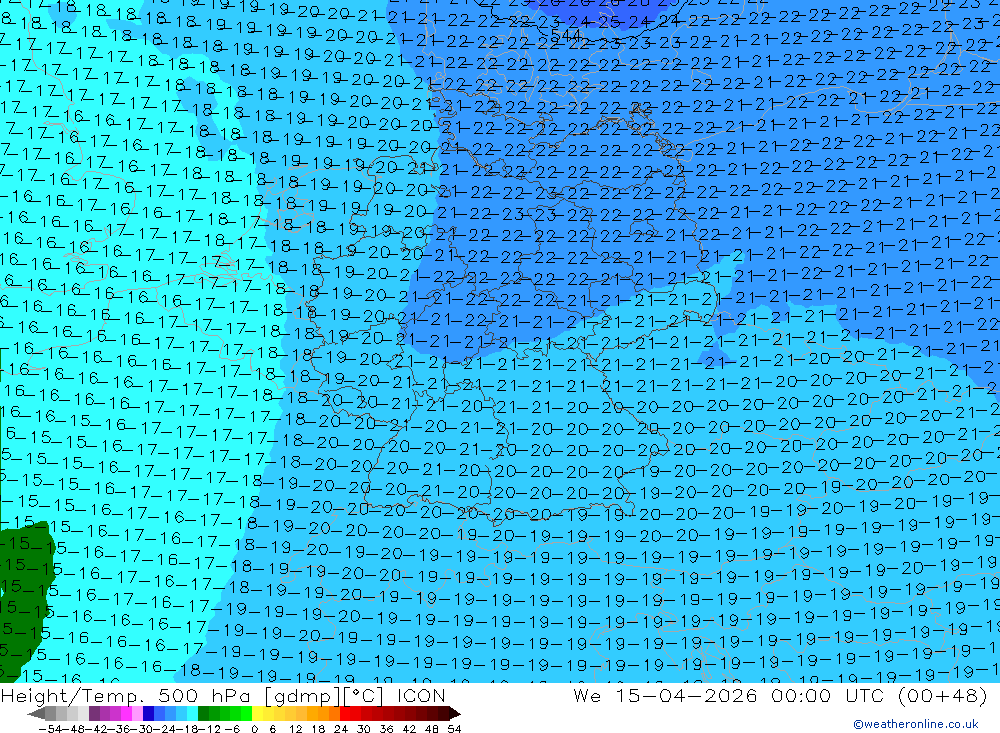Click the 544 contour height label
Screen dimensions: 1000x733
(x=566, y=34)
